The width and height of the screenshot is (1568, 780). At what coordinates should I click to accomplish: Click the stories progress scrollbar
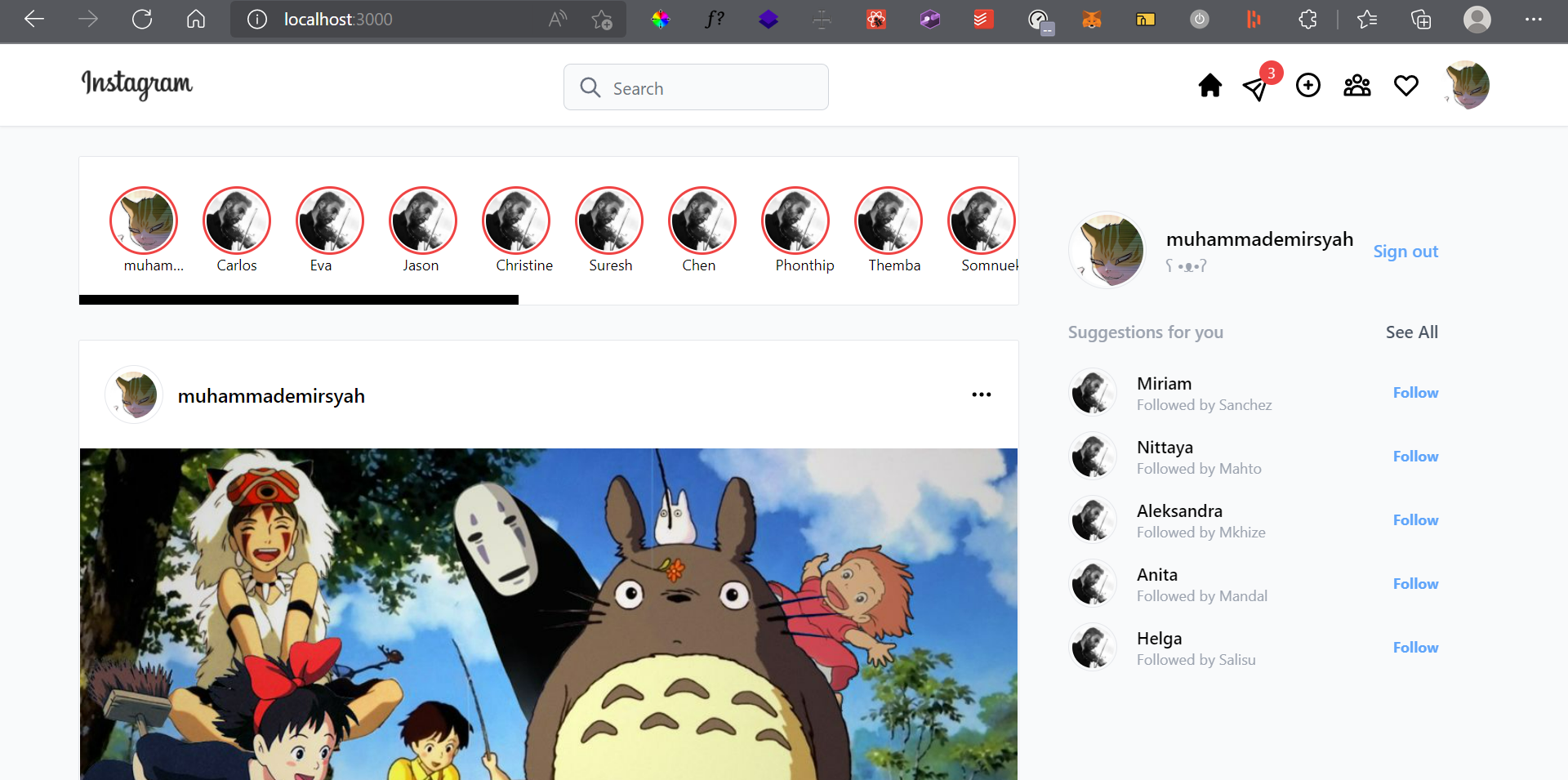point(298,300)
